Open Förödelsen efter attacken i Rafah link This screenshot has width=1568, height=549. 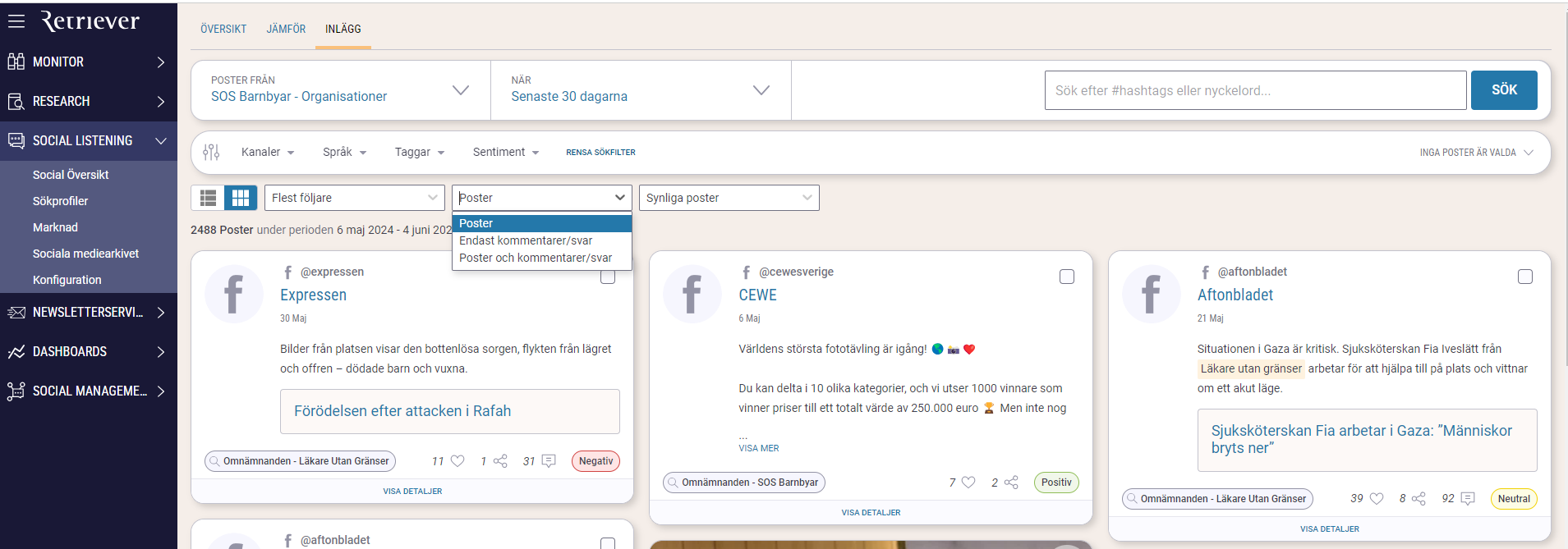(402, 411)
